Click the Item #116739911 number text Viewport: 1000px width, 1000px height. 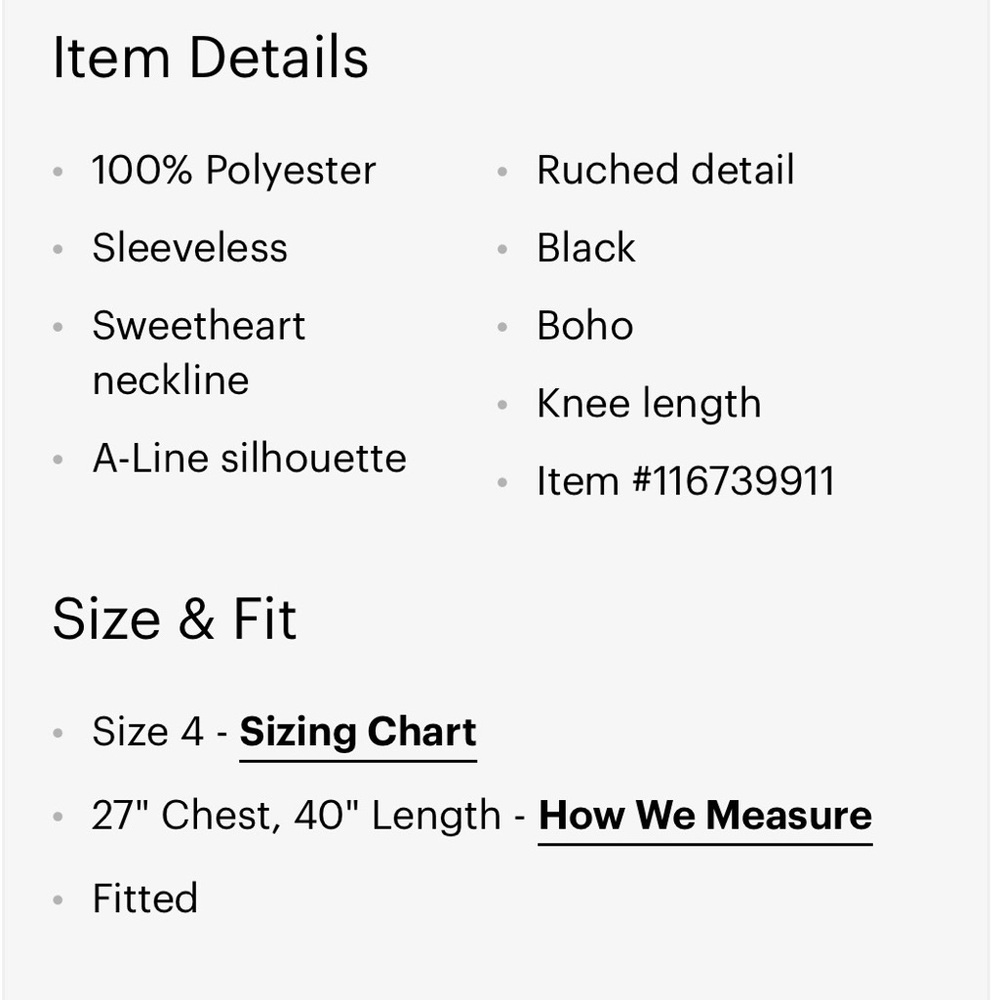pyautogui.click(x=685, y=482)
